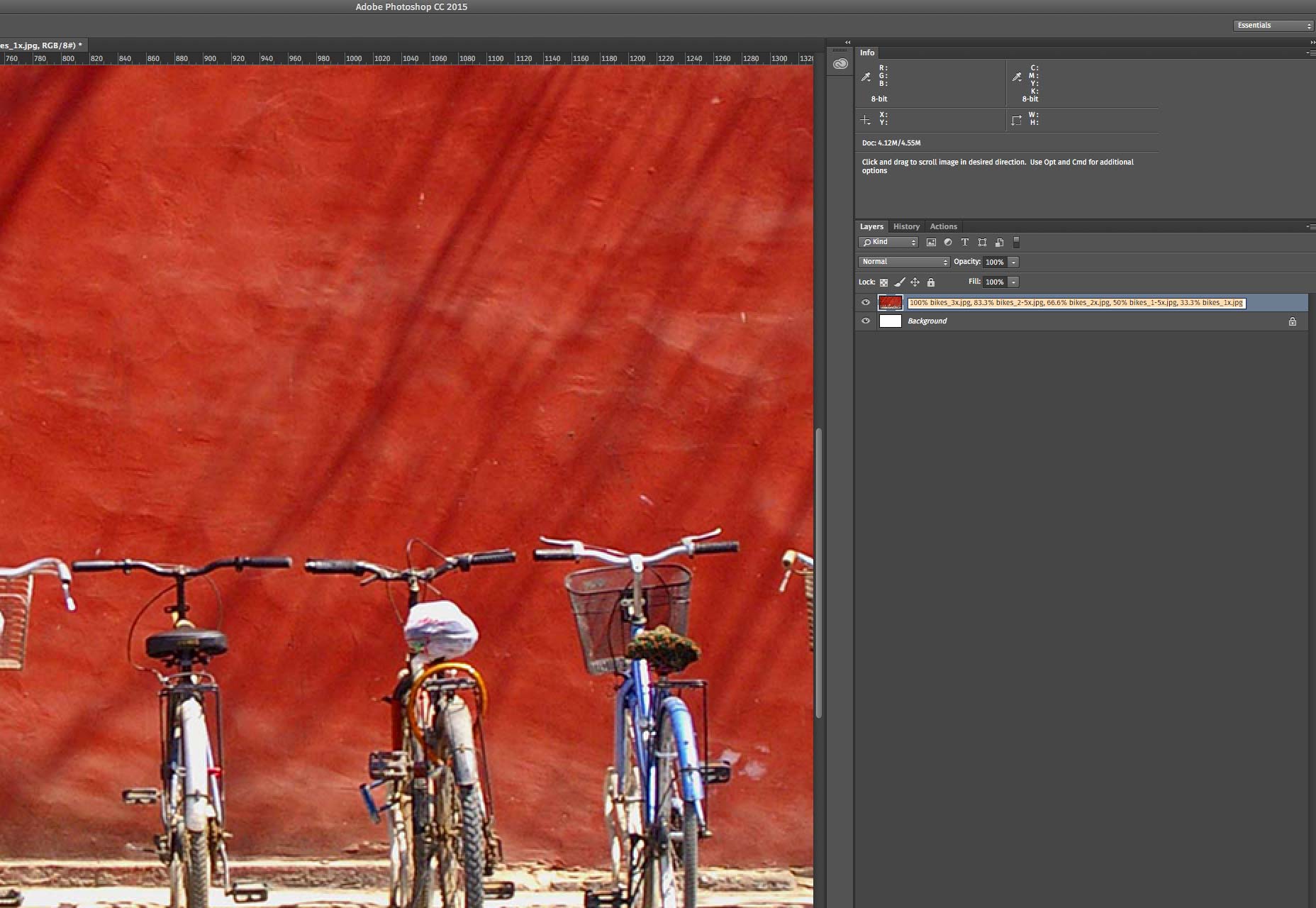Click the width/height selection icon in Info panel
This screenshot has width=1316, height=908.
[1017, 120]
